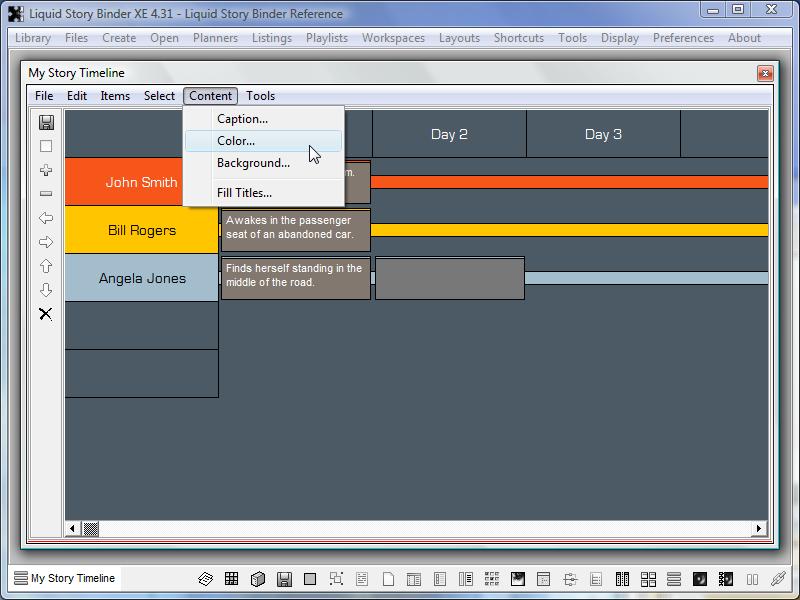Click the empty square icon in left toolbar
This screenshot has width=800, height=600.
tap(46, 146)
